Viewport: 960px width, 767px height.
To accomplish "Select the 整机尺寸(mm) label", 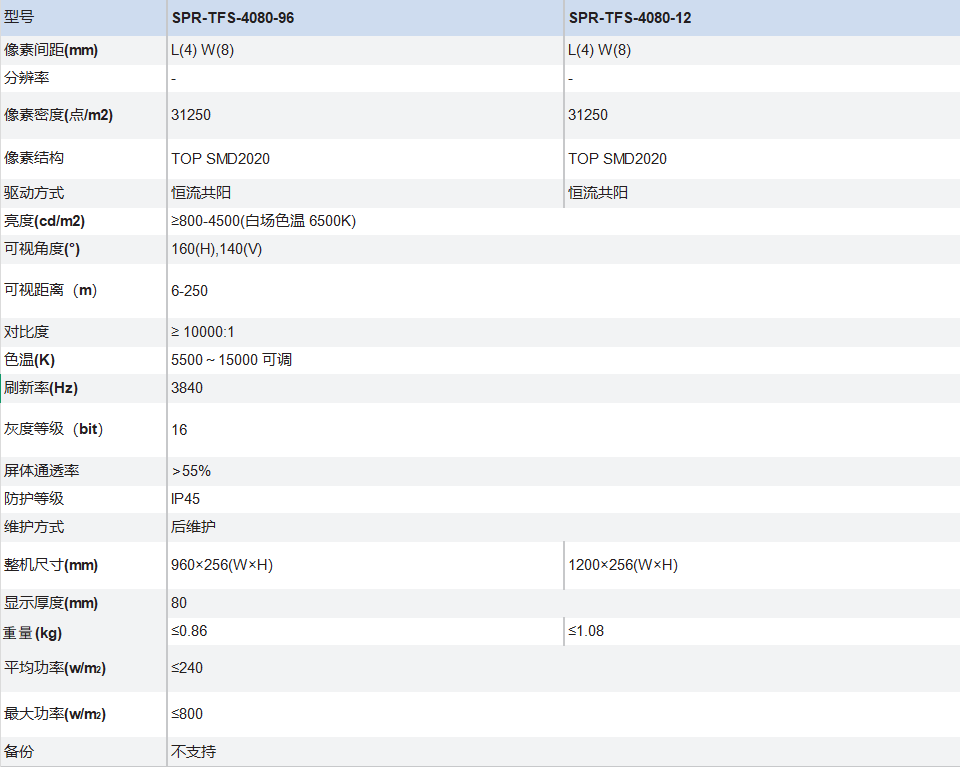I will (51, 565).
